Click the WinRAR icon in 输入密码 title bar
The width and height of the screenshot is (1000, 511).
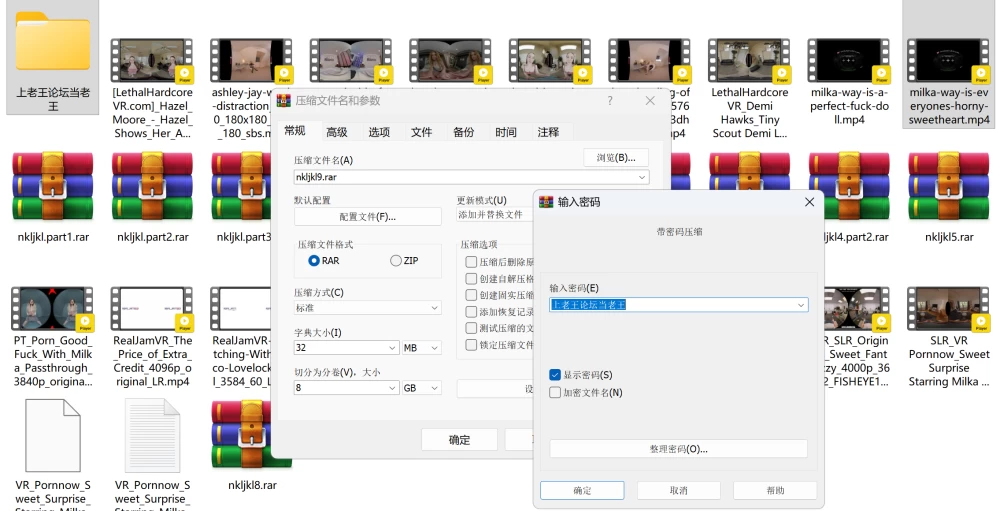[546, 202]
